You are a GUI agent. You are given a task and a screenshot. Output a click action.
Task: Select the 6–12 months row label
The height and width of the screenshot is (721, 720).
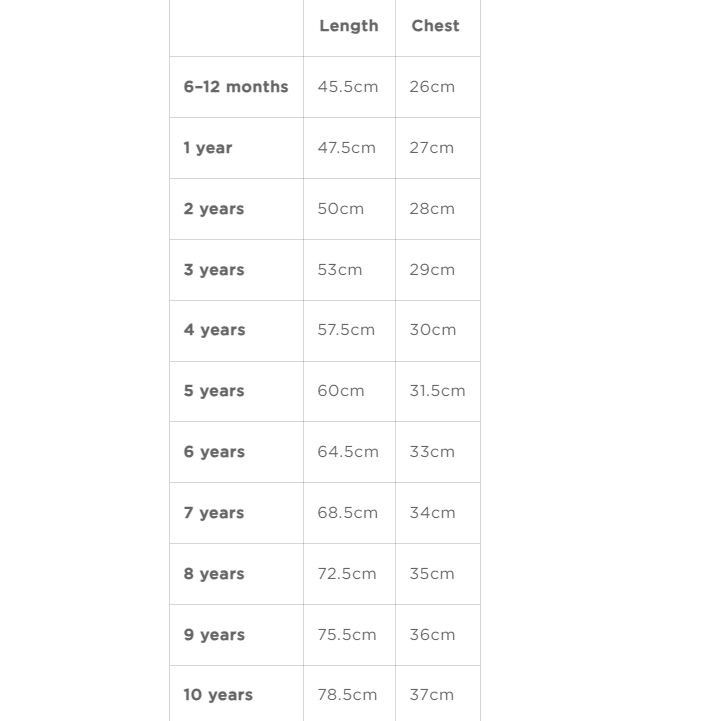tap(235, 87)
